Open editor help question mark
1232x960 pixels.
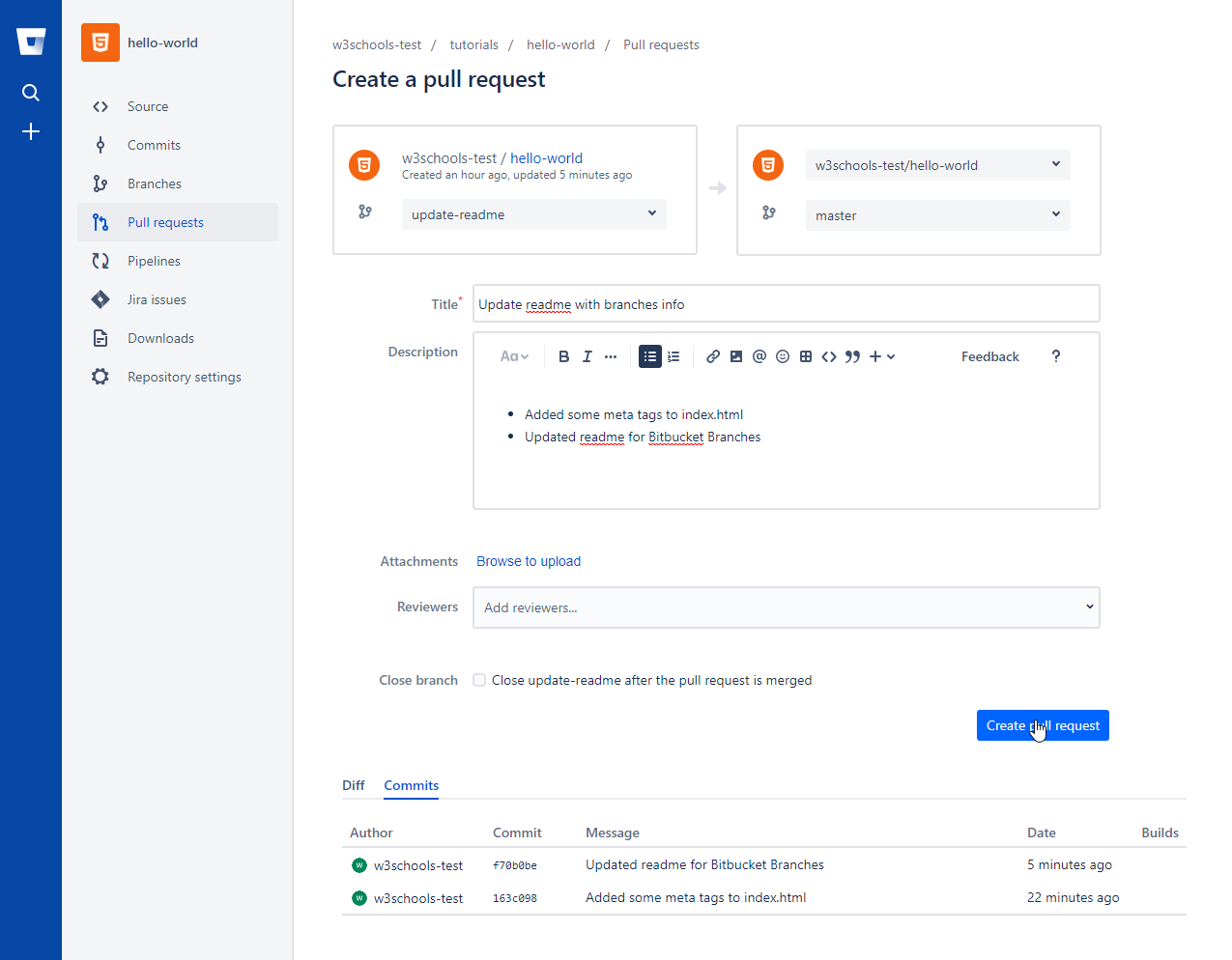pos(1056,356)
